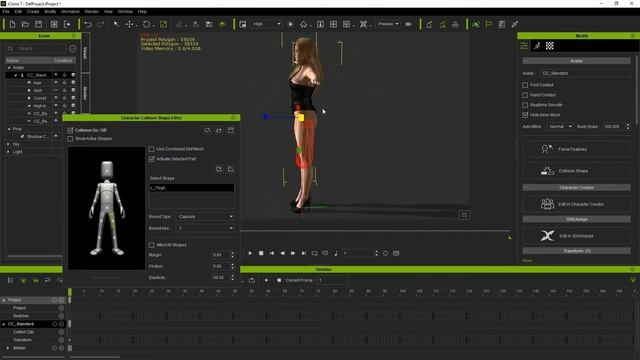Enable the Foot Contact checkbox
This screenshot has height=360, width=640.
pos(525,85)
